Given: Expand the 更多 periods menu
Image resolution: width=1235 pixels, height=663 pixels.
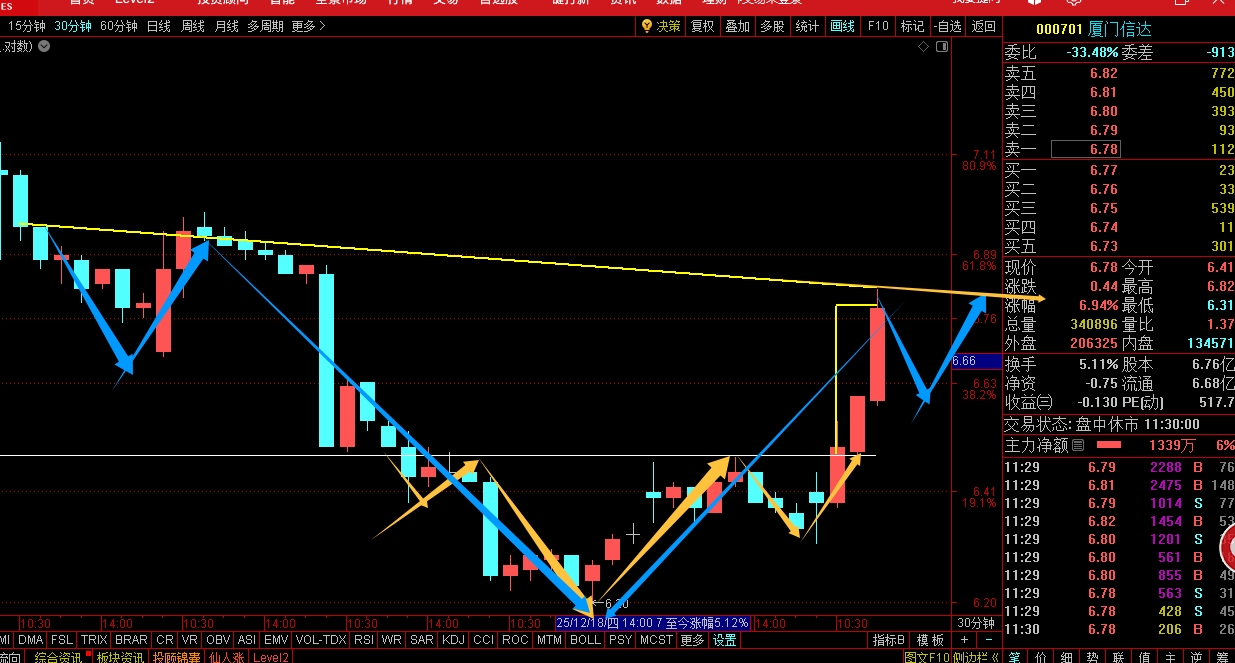Looking at the screenshot, I should point(308,26).
